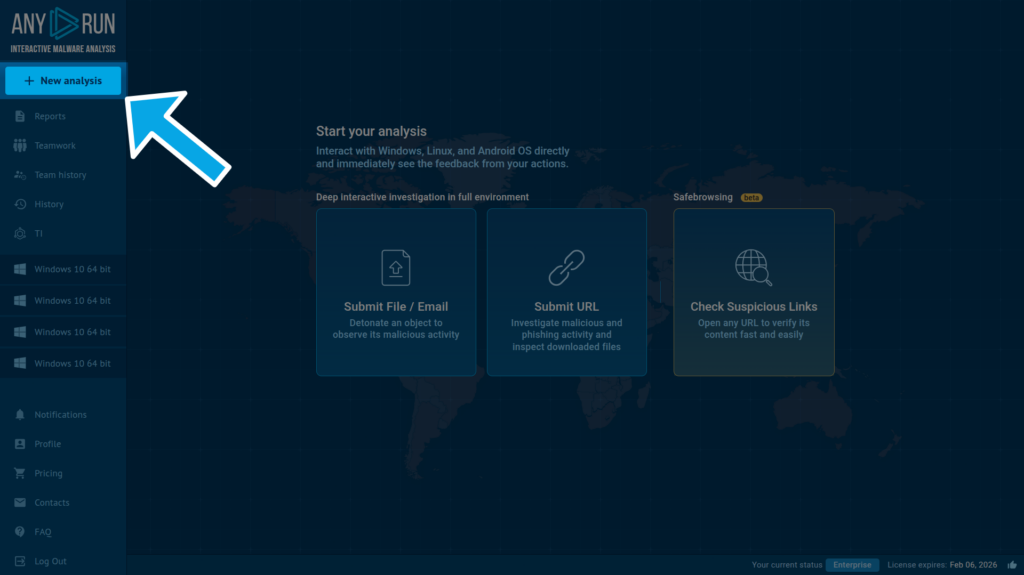Click the globe magnifier Check Suspicious Links icon

[x=753, y=268]
